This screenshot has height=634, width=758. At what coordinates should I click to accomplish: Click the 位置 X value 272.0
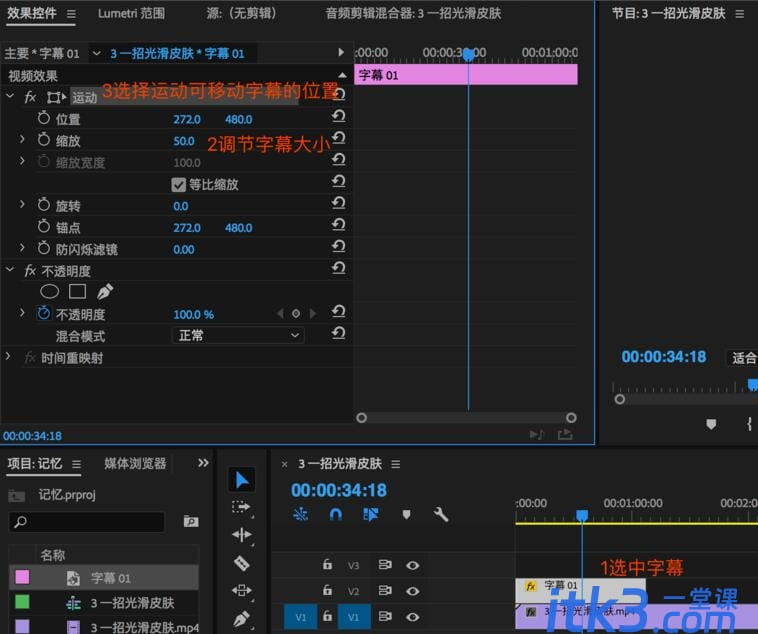pos(187,119)
